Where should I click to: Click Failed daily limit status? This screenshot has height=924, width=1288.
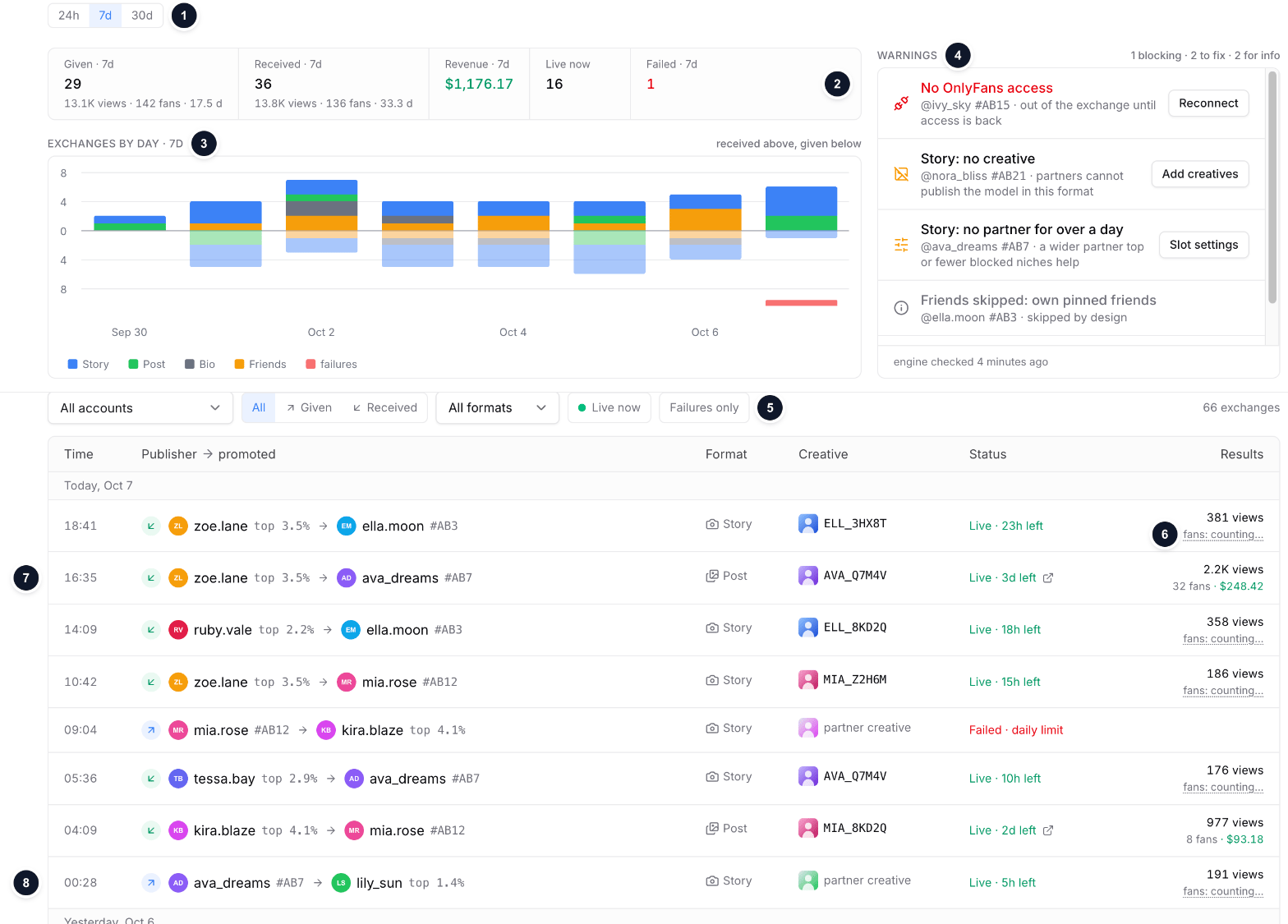click(x=1016, y=730)
